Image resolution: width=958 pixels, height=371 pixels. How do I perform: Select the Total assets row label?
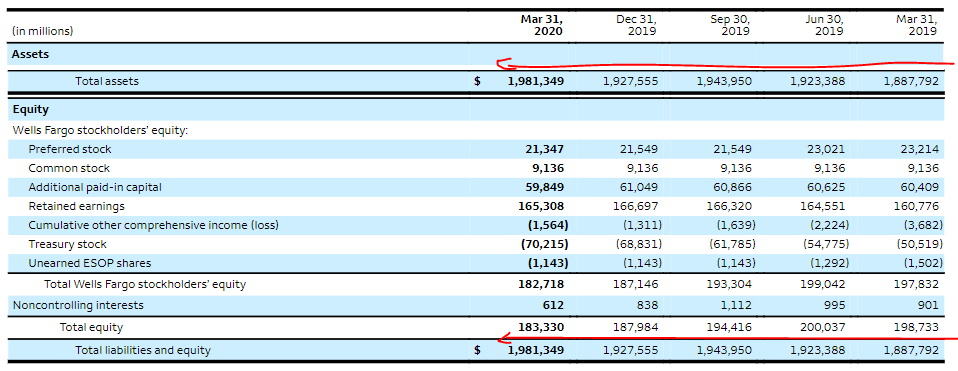click(x=107, y=81)
